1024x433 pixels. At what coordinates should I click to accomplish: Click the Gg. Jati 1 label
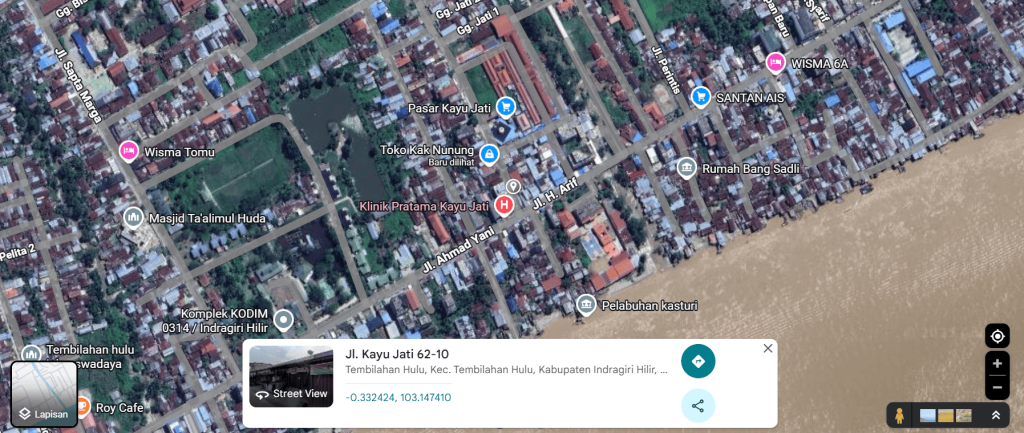point(478,22)
